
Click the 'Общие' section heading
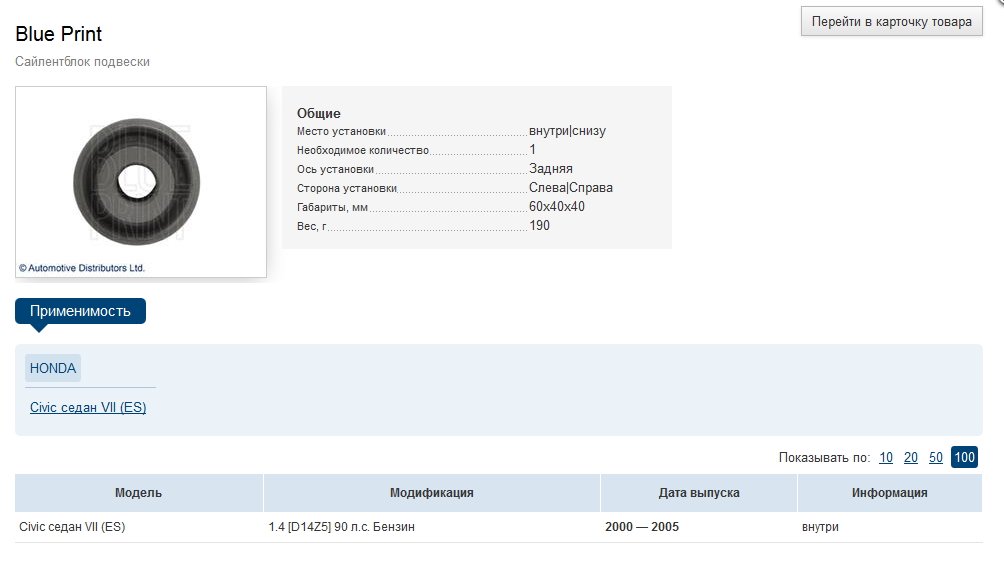coord(318,113)
